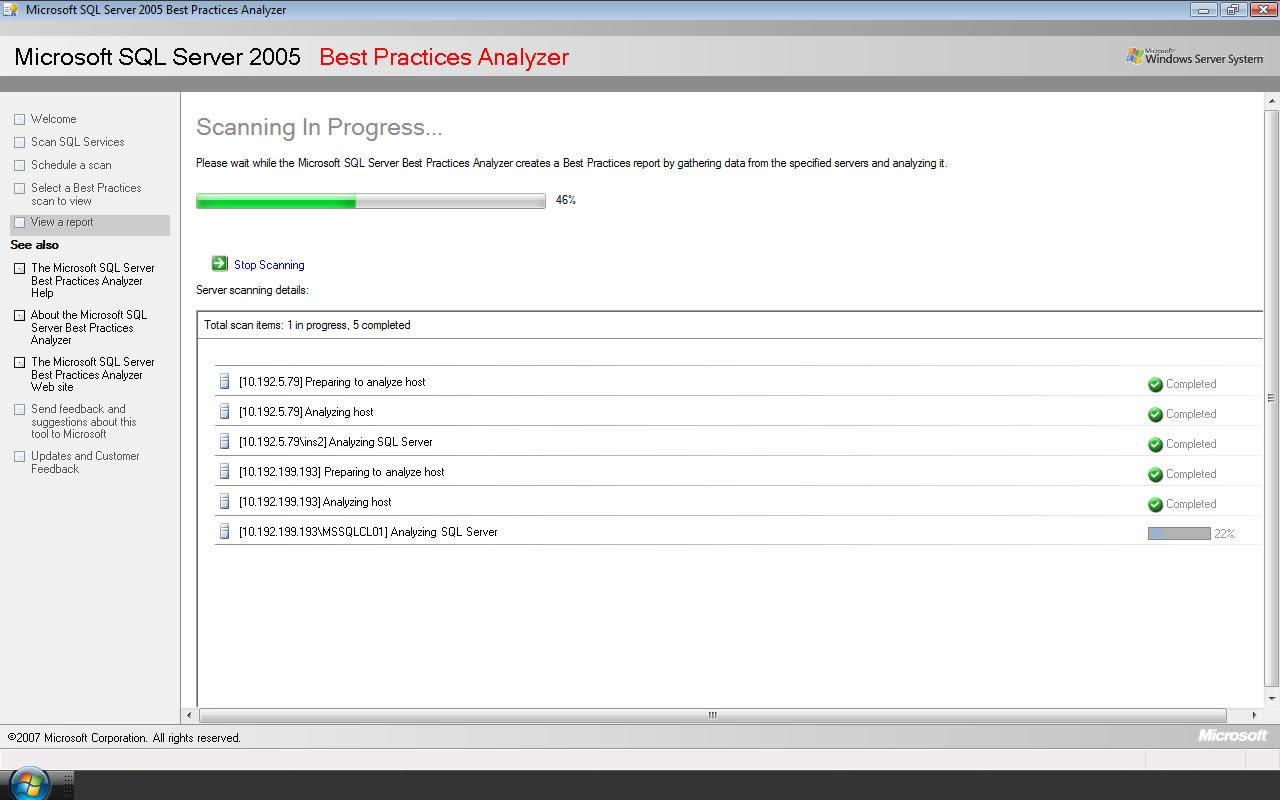This screenshot has height=800, width=1280.
Task: Open the Scan SQL Services step
Action: [77, 142]
